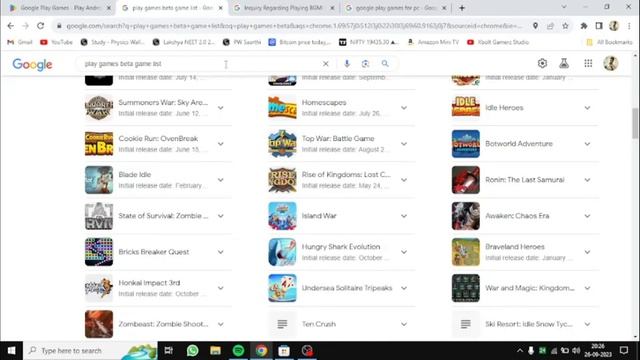Open Google apps grid
The width and height of the screenshot is (640, 360).
click(x=588, y=63)
